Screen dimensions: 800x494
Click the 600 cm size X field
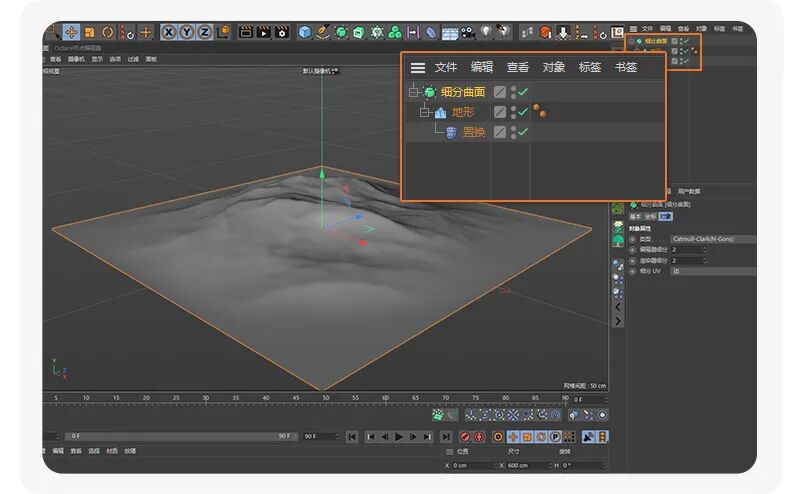tap(528, 465)
